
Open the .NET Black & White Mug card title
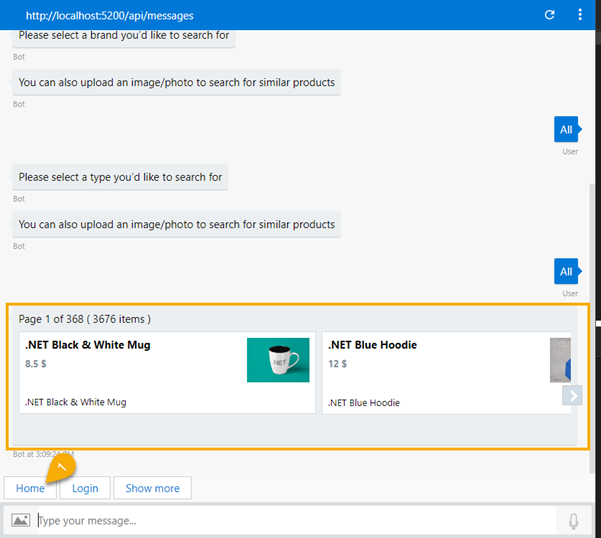(x=88, y=345)
